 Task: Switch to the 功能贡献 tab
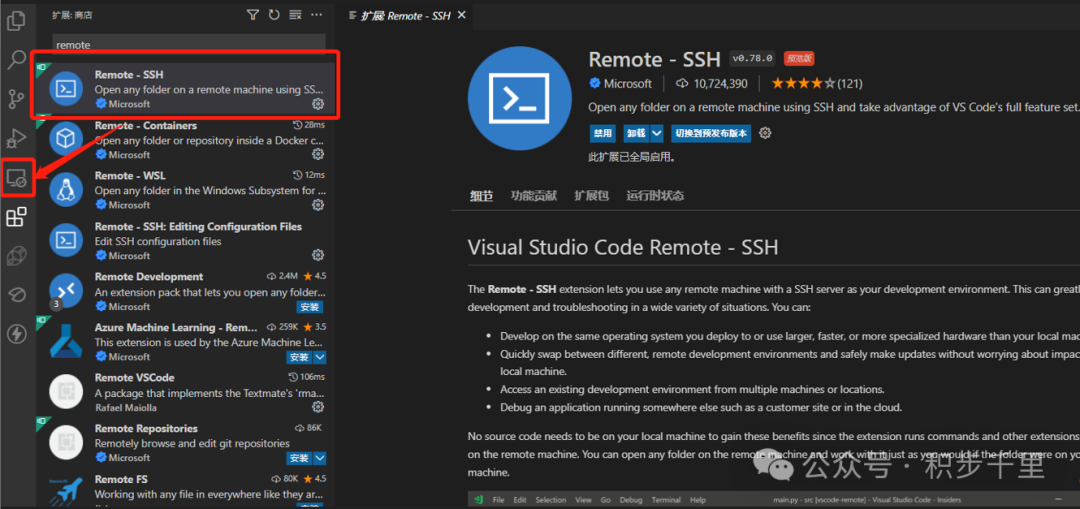click(534, 196)
